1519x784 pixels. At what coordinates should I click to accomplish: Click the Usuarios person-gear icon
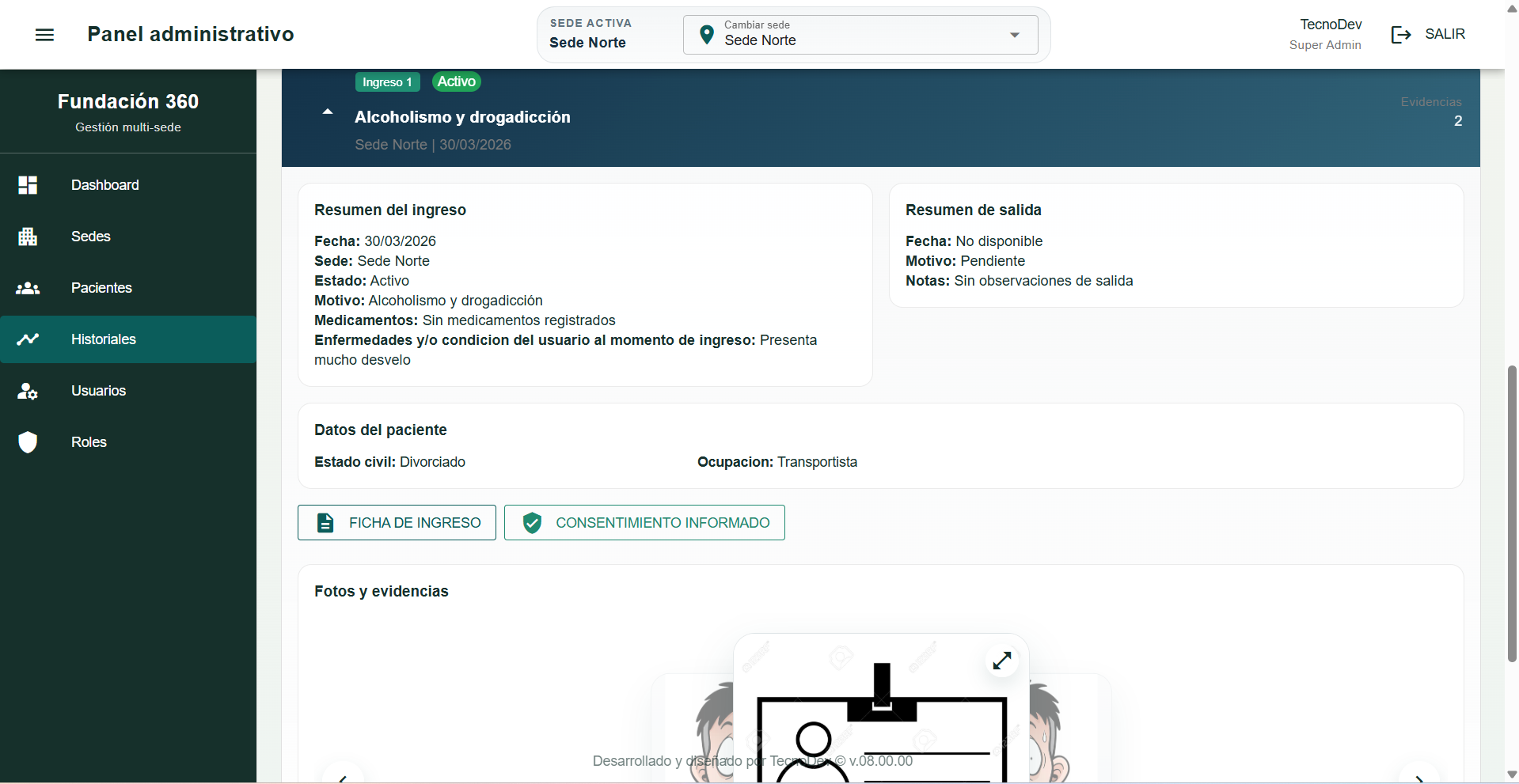(x=28, y=391)
